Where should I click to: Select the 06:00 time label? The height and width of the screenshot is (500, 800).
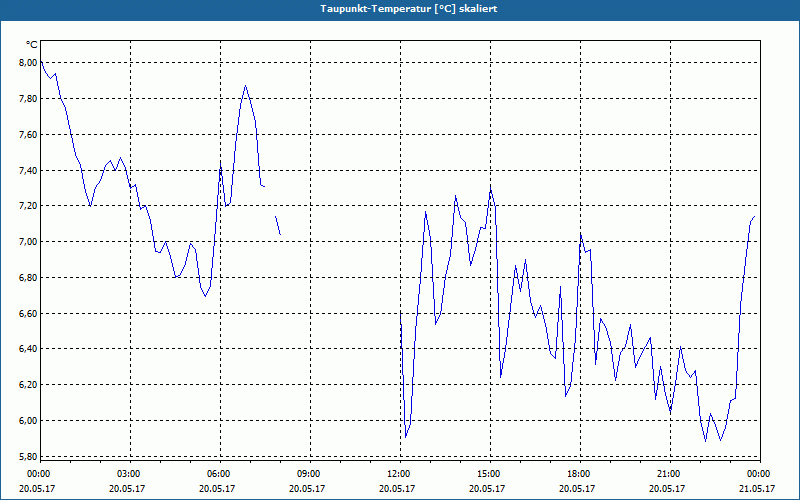219,474
